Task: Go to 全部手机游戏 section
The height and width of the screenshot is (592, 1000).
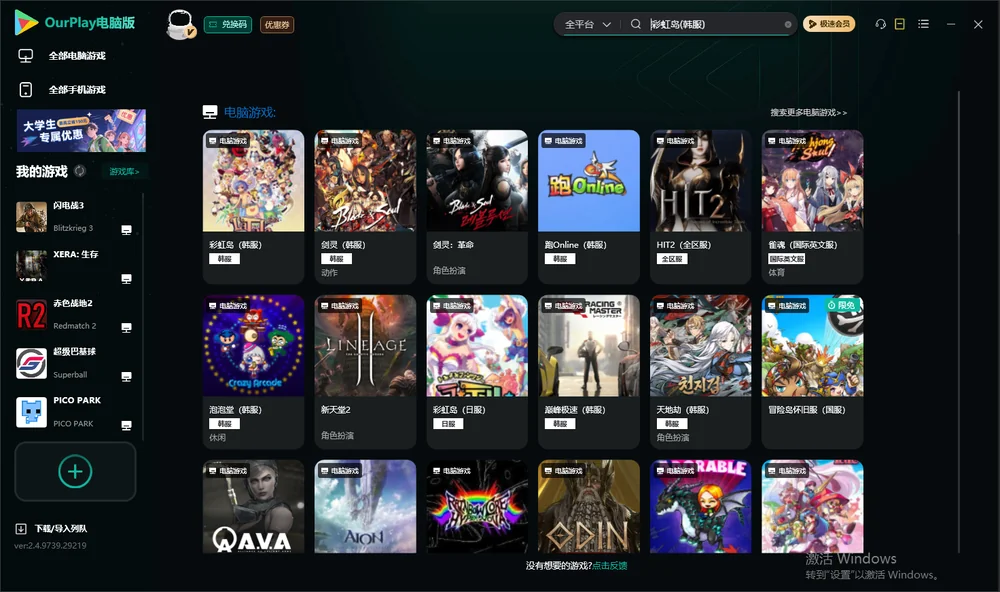Action: pos(62,89)
